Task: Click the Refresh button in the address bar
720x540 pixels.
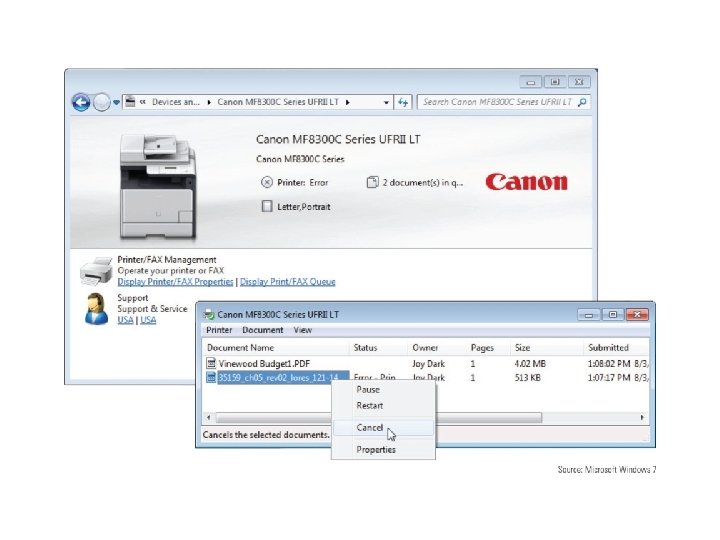Action: tap(403, 102)
